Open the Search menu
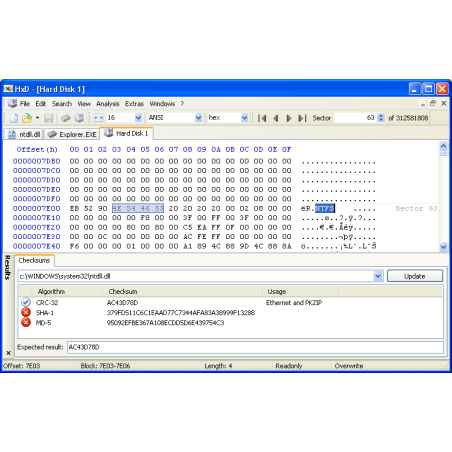The height and width of the screenshot is (452, 452). point(62,104)
